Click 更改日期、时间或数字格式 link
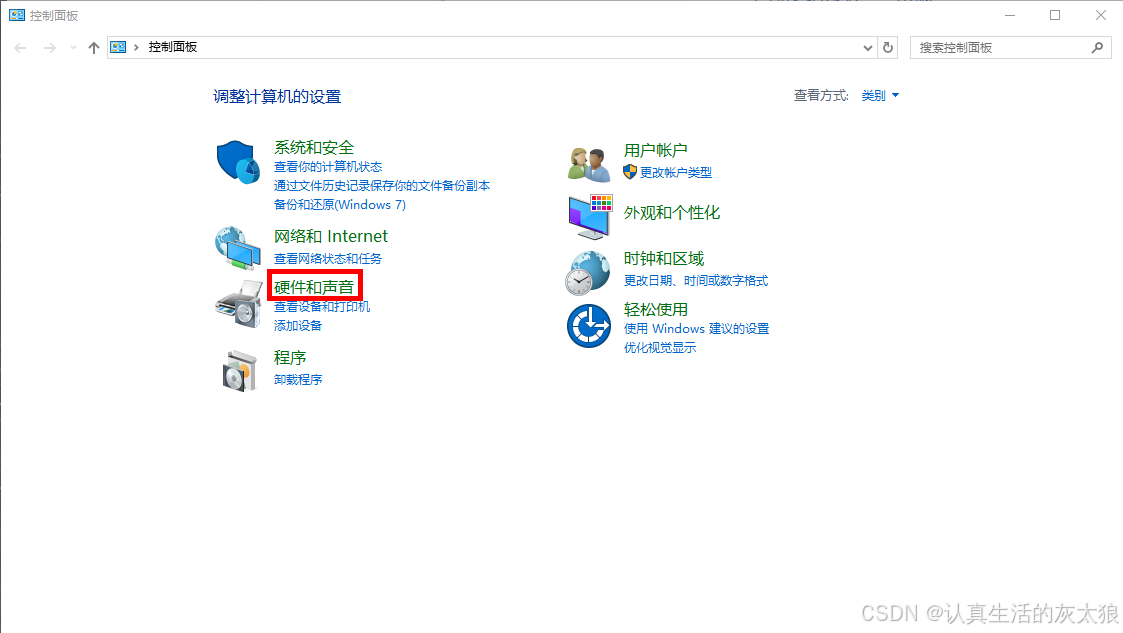The width and height of the screenshot is (1123, 633). pos(695,281)
